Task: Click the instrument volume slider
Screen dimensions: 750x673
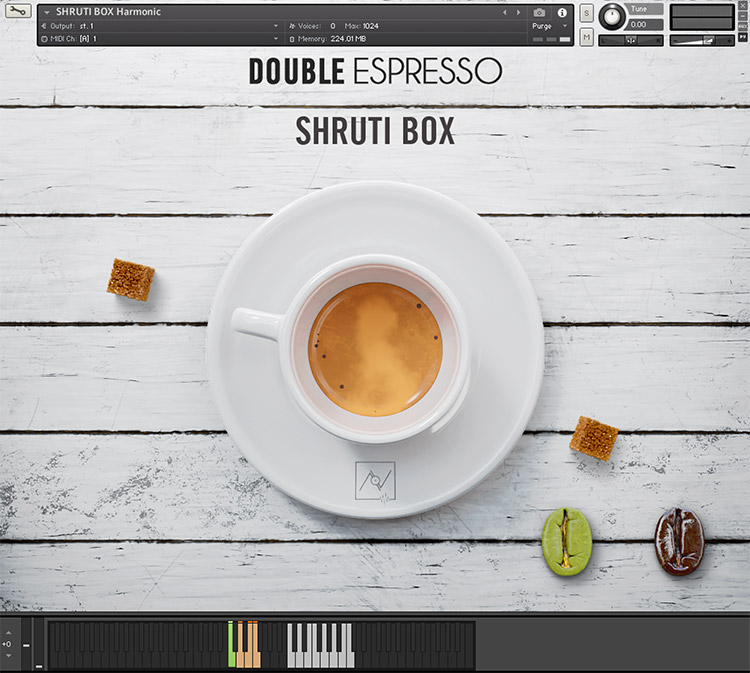Action: (x=702, y=41)
